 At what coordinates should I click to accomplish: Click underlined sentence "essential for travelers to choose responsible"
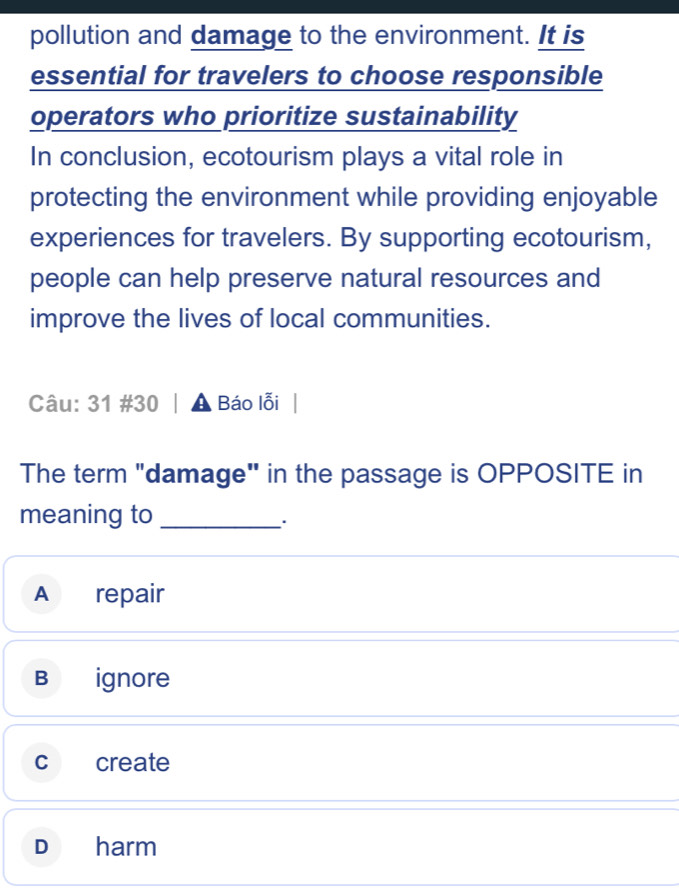click(317, 76)
